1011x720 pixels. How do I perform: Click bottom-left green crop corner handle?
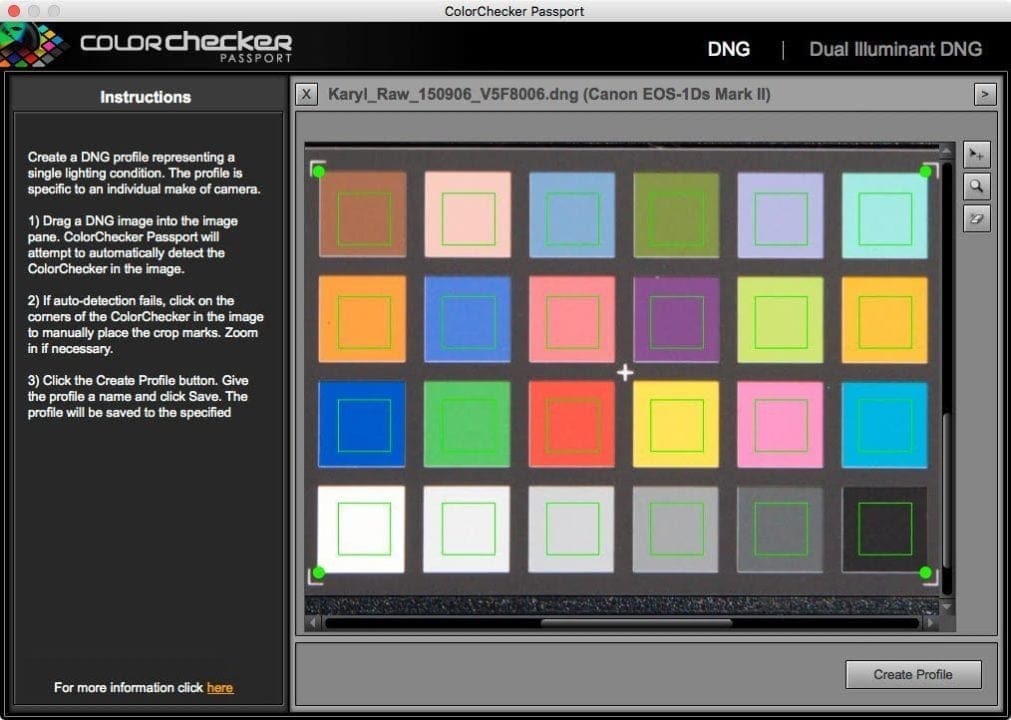coord(319,572)
